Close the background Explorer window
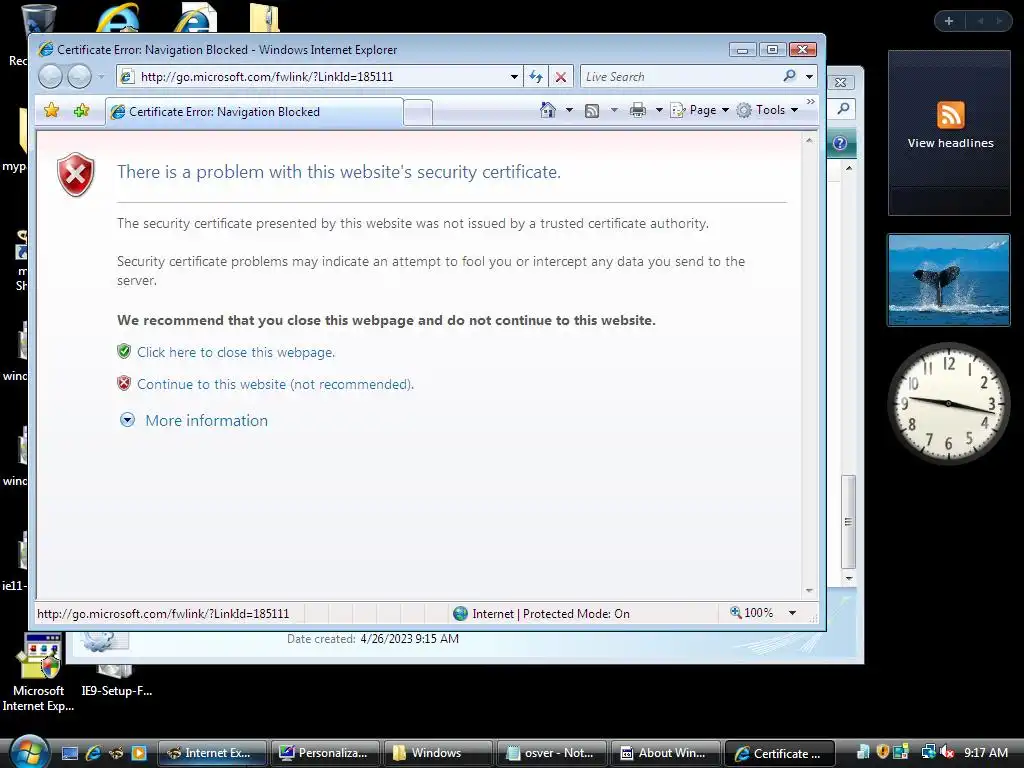The width and height of the screenshot is (1024, 768). [x=841, y=82]
